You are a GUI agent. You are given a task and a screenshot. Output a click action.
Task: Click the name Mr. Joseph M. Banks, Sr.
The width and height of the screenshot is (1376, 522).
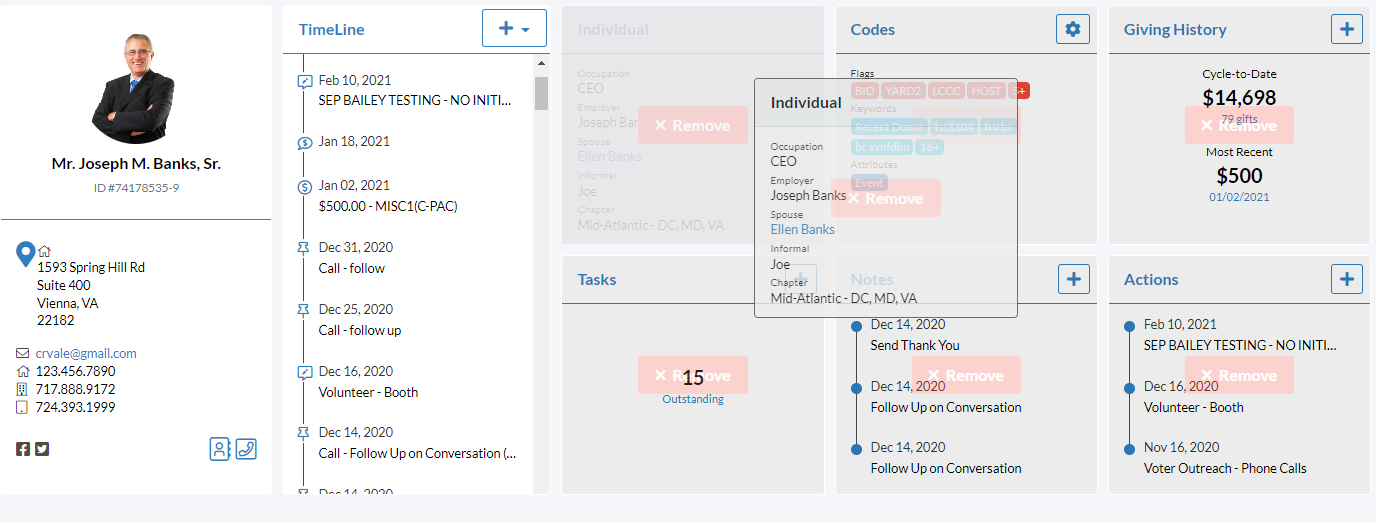pos(136,163)
